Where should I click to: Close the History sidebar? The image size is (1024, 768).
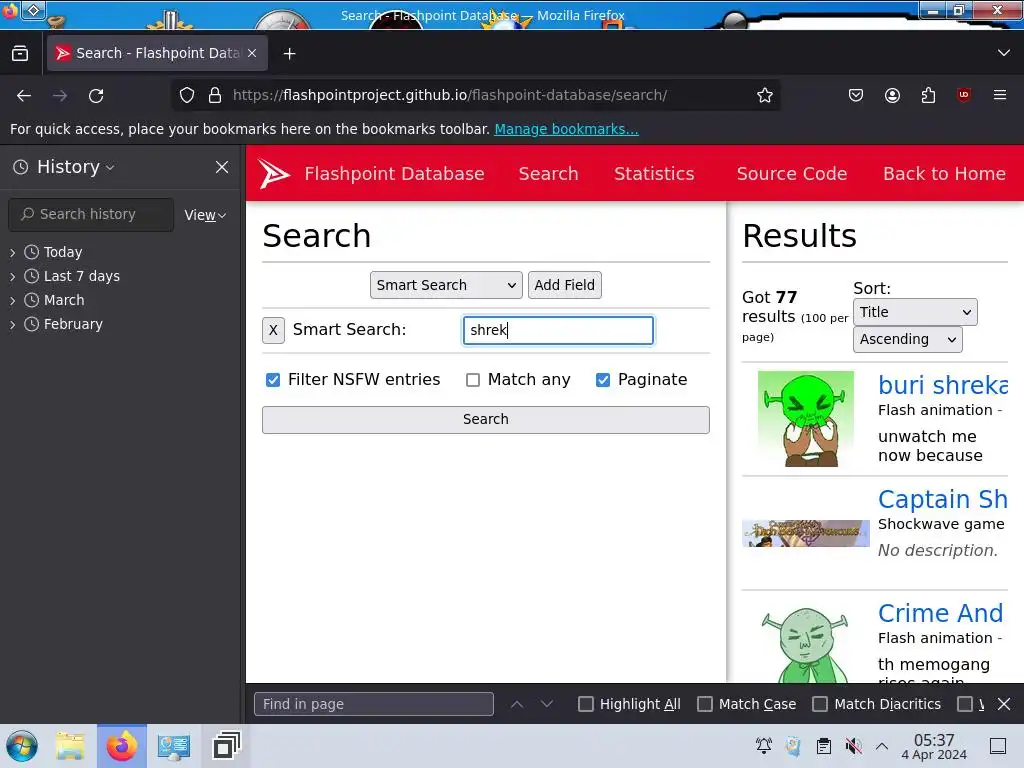(222, 167)
